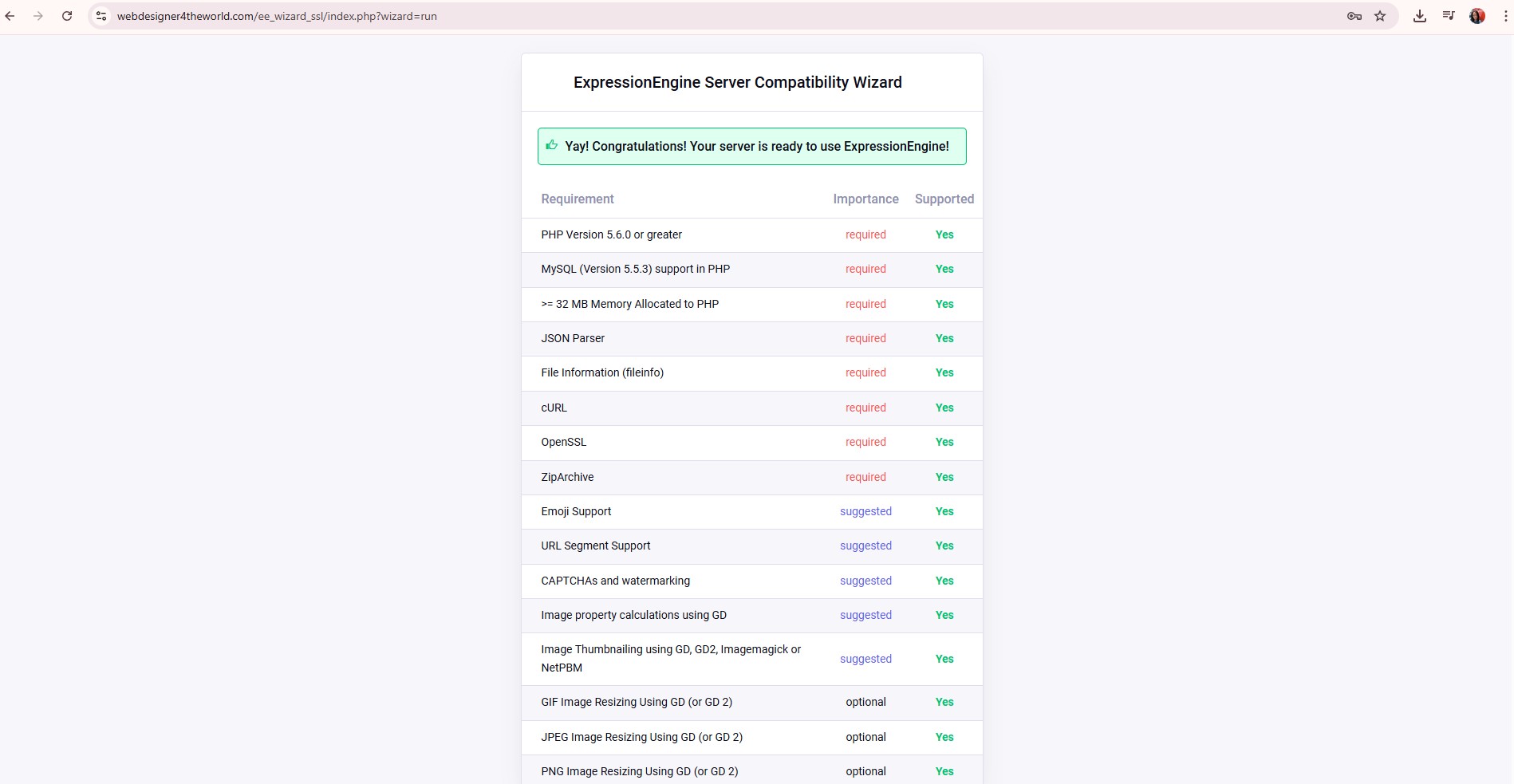This screenshot has height=784, width=1514.
Task: Click 'Yes' in the File Information row
Action: point(944,372)
